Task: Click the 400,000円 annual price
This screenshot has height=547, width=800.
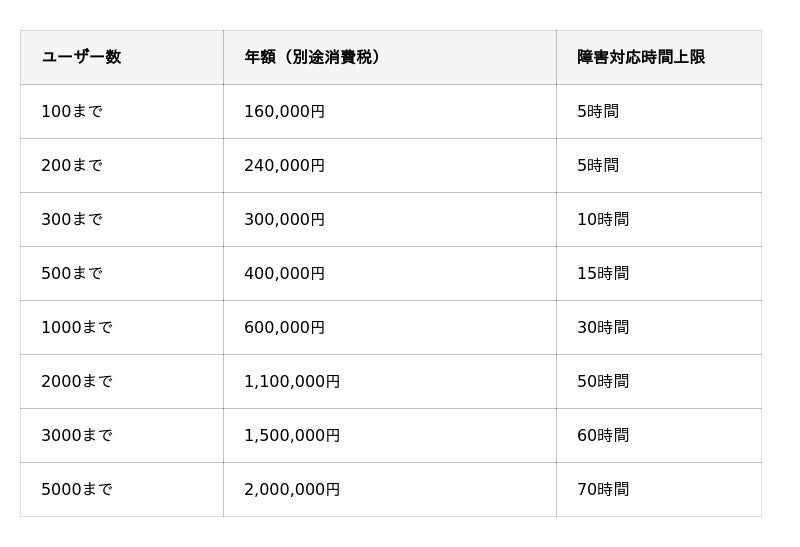Action: point(284,273)
